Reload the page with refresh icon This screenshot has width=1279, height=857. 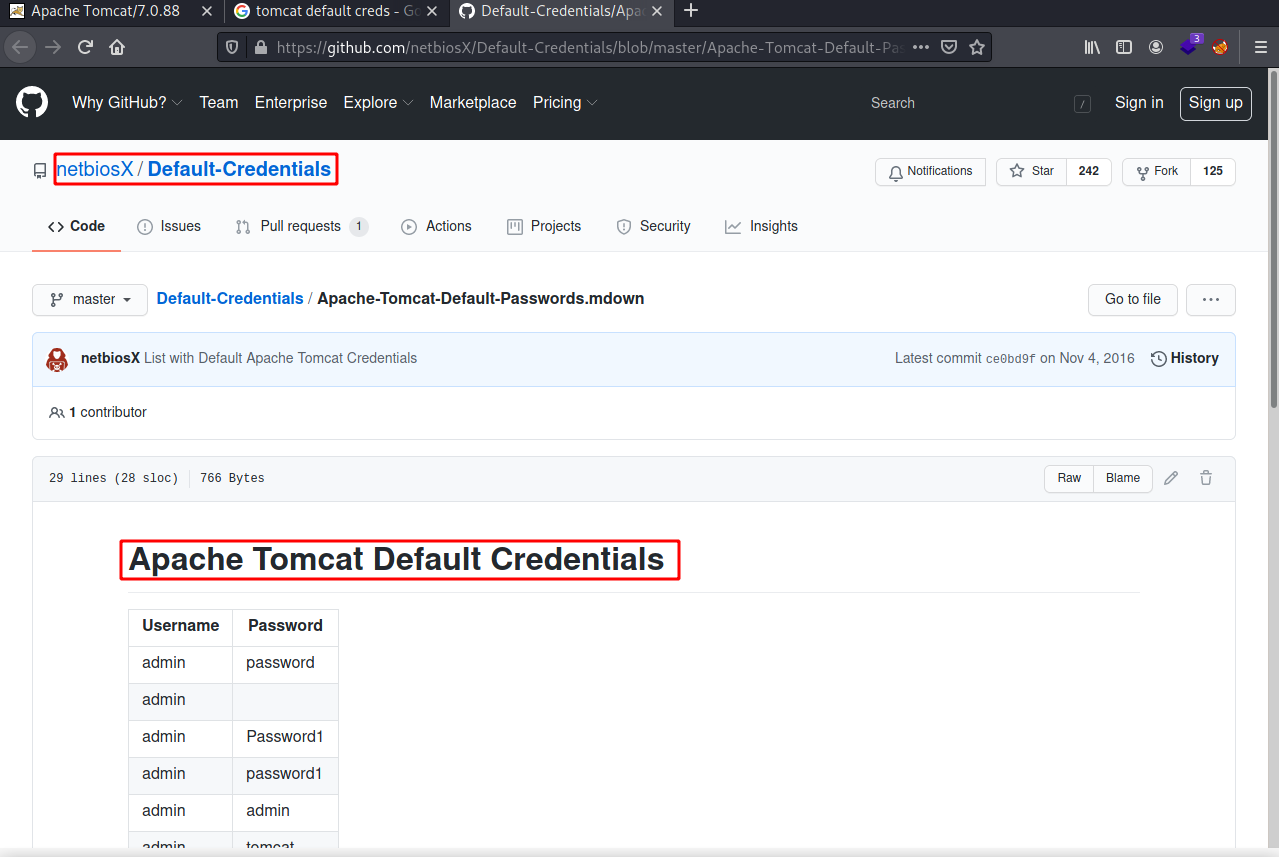(x=85, y=47)
